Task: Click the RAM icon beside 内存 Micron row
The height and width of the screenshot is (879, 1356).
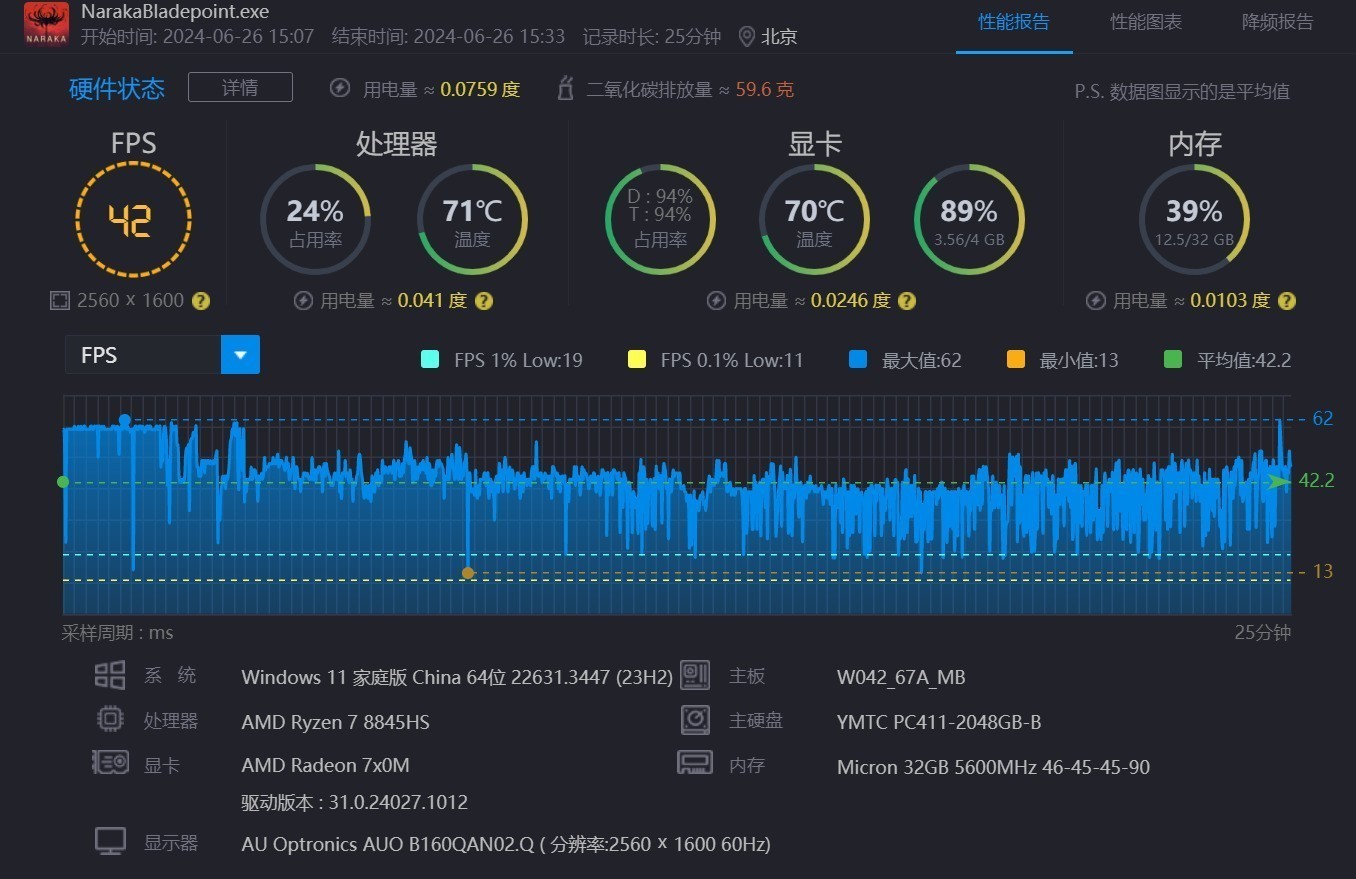Action: 695,763
